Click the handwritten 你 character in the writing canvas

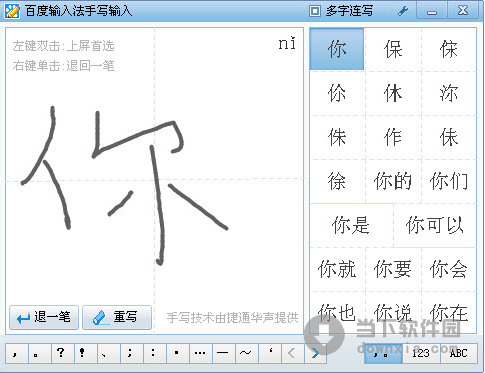pos(125,185)
